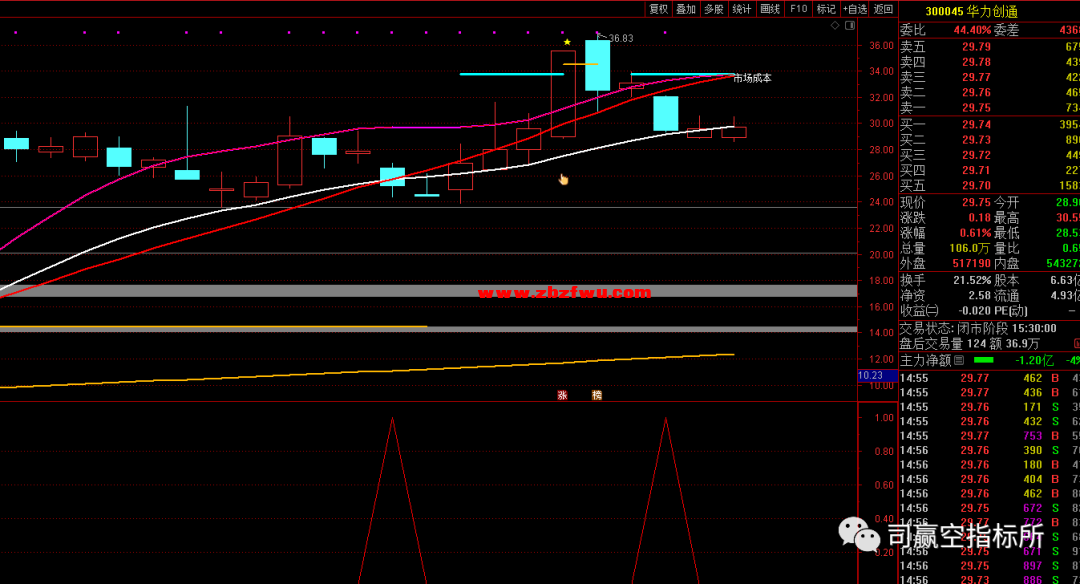Click the 交易状态 闭市阶段 status line
1080x584 pixels.
(x=978, y=328)
